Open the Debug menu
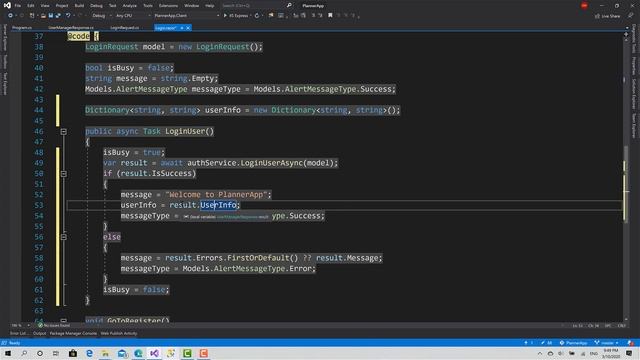 point(96,6)
